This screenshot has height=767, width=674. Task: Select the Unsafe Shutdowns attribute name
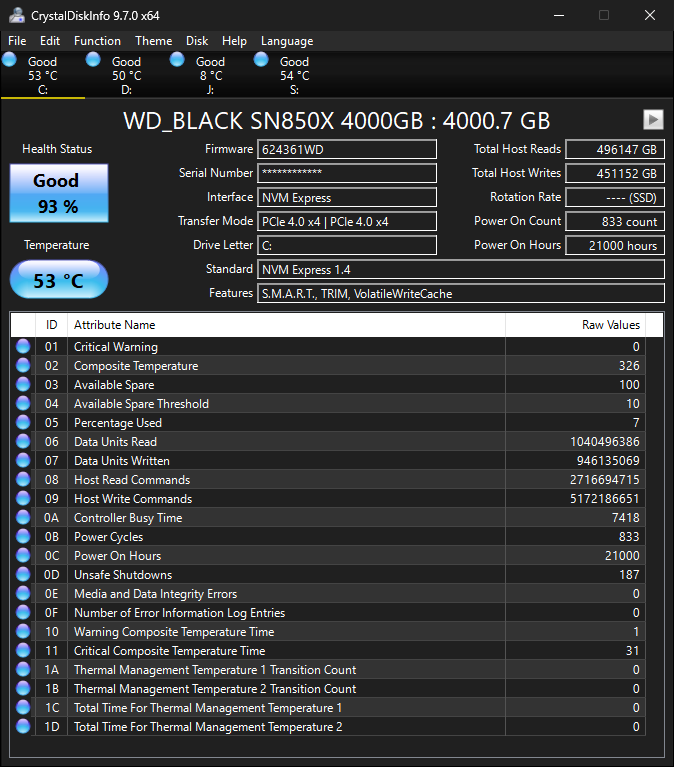click(x=123, y=575)
